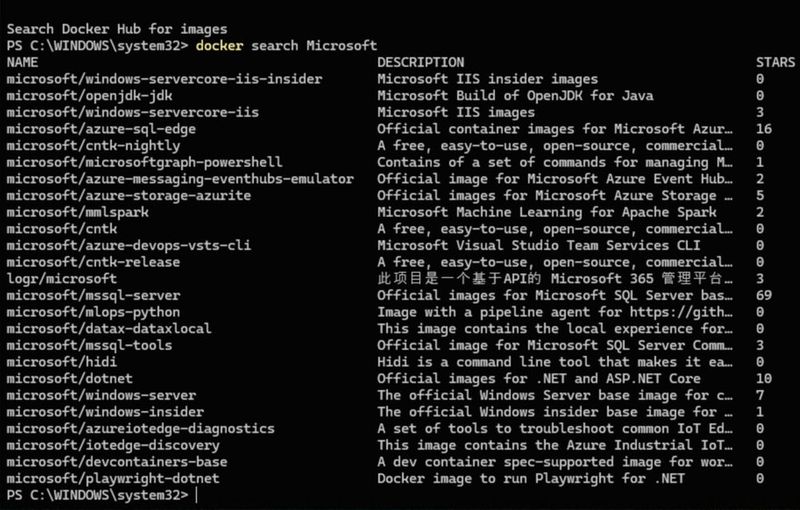This screenshot has height=510, width=800.
Task: Click the microsoft/playwright-dotnet entry
Action: click(112, 479)
